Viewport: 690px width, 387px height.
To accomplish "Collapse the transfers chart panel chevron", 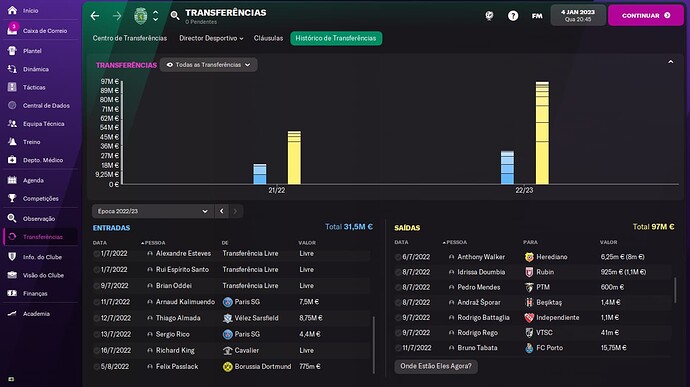I will [671, 62].
